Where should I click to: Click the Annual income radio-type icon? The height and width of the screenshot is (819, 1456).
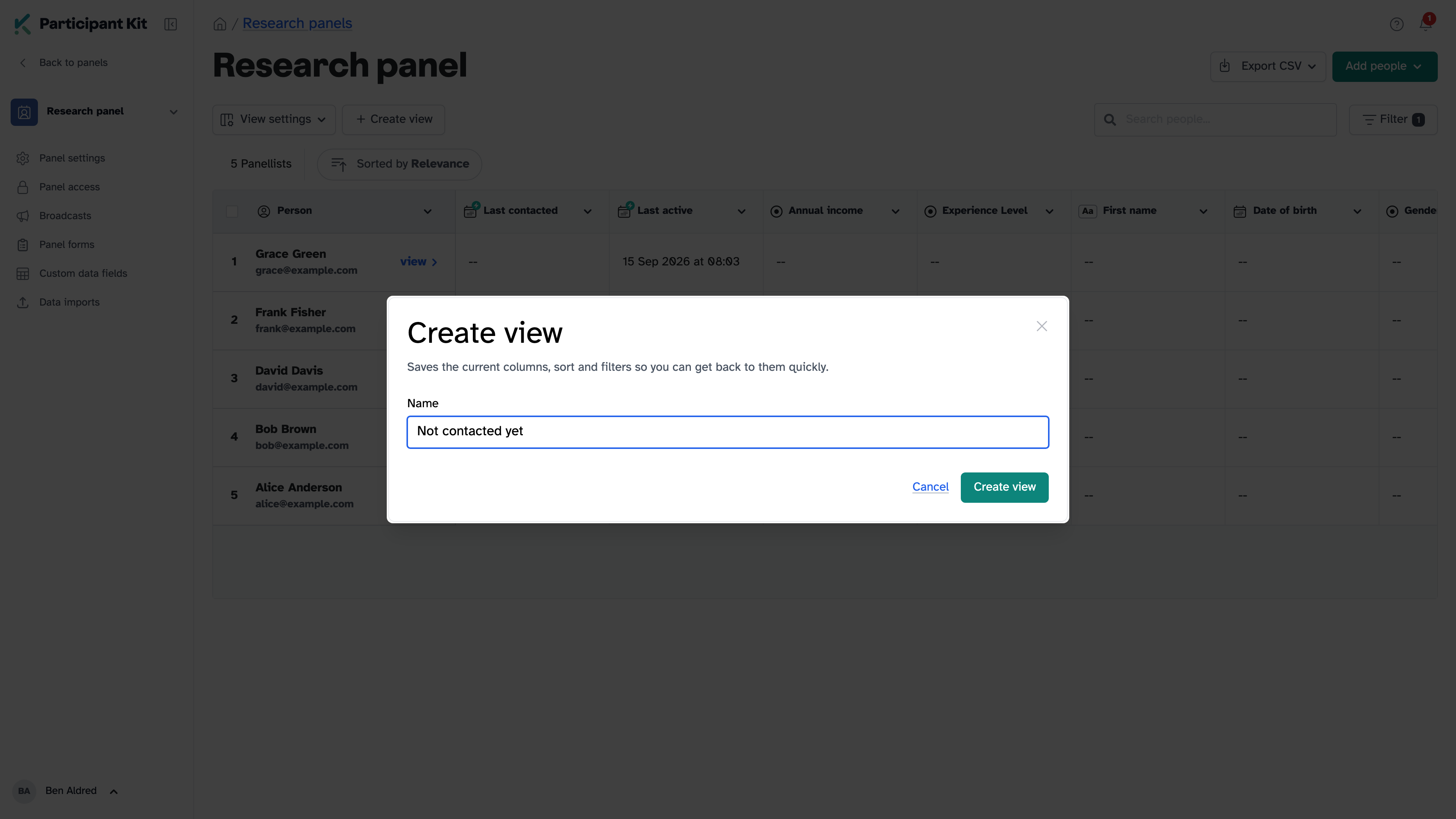tap(777, 212)
